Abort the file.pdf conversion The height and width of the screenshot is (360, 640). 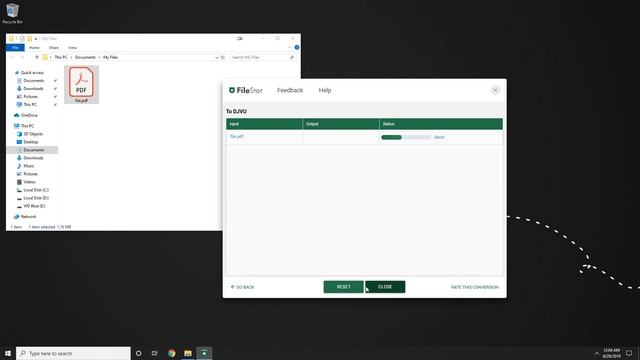click(x=439, y=137)
